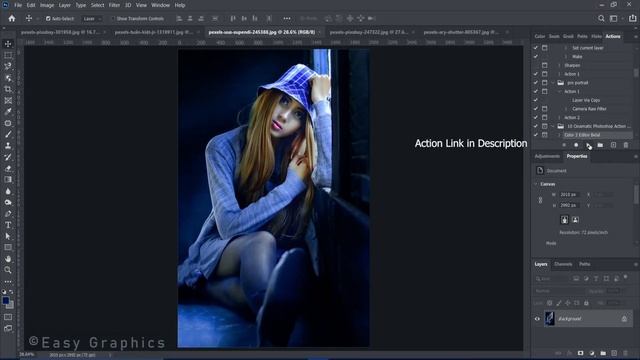Viewport: 640px width, 360px height.
Task: Select the Blur tool
Action: [8, 191]
